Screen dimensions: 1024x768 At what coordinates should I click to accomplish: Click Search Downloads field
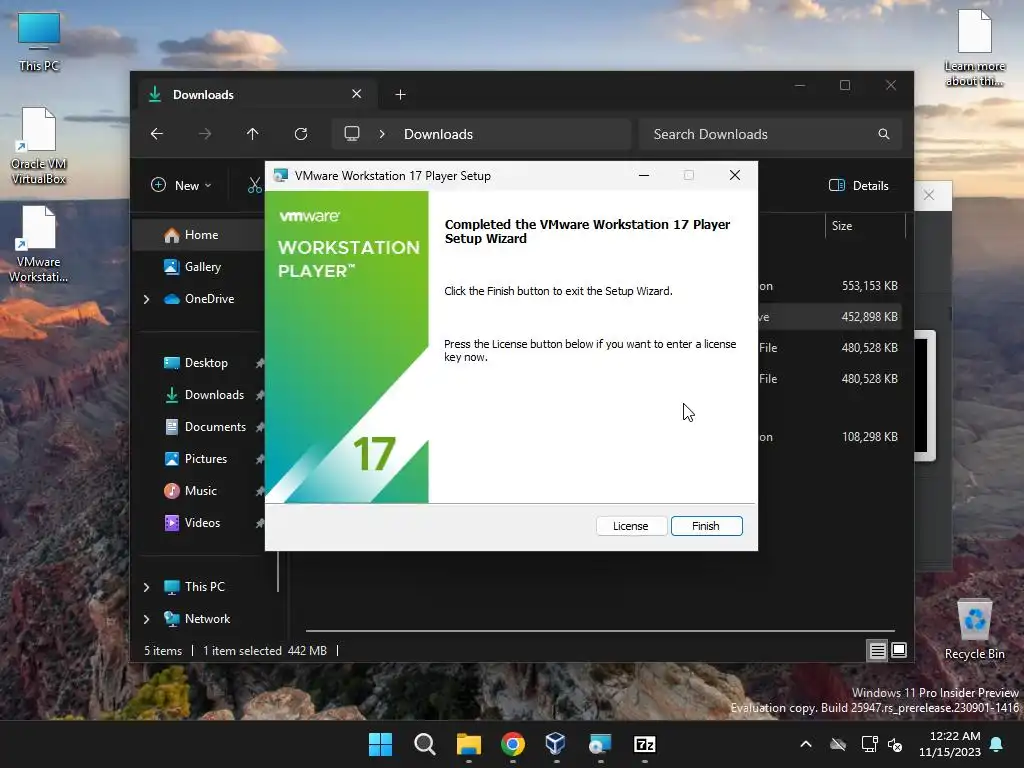[x=770, y=134]
